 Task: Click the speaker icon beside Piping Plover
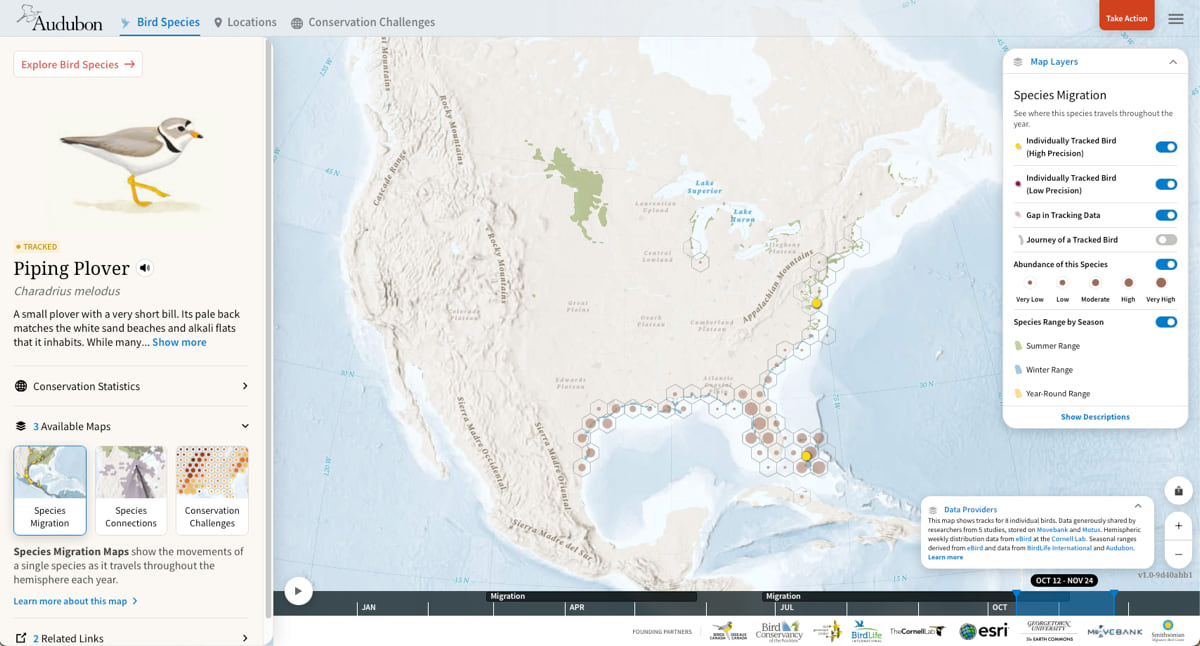click(145, 267)
